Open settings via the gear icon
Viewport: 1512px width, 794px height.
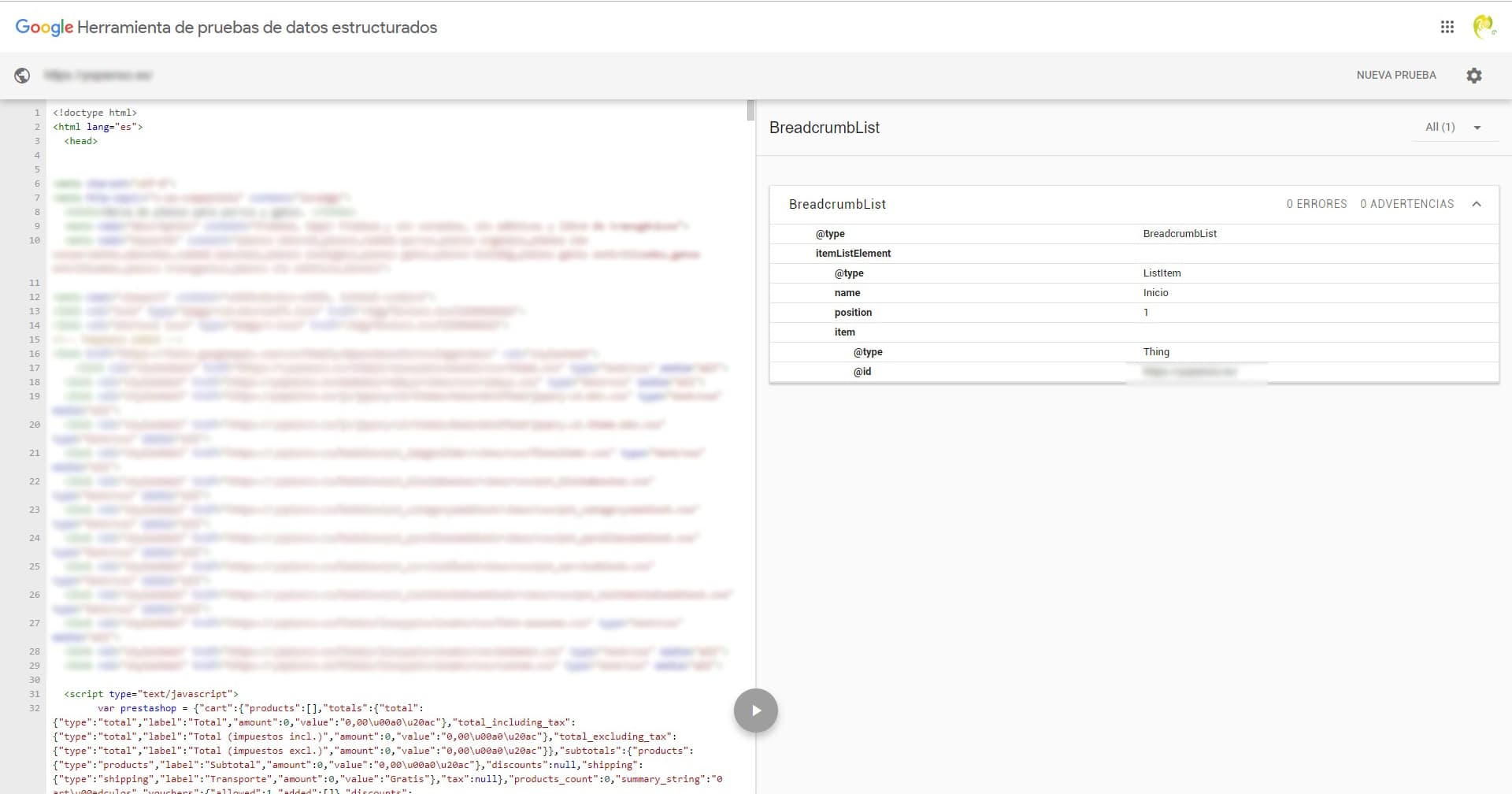[1473, 76]
